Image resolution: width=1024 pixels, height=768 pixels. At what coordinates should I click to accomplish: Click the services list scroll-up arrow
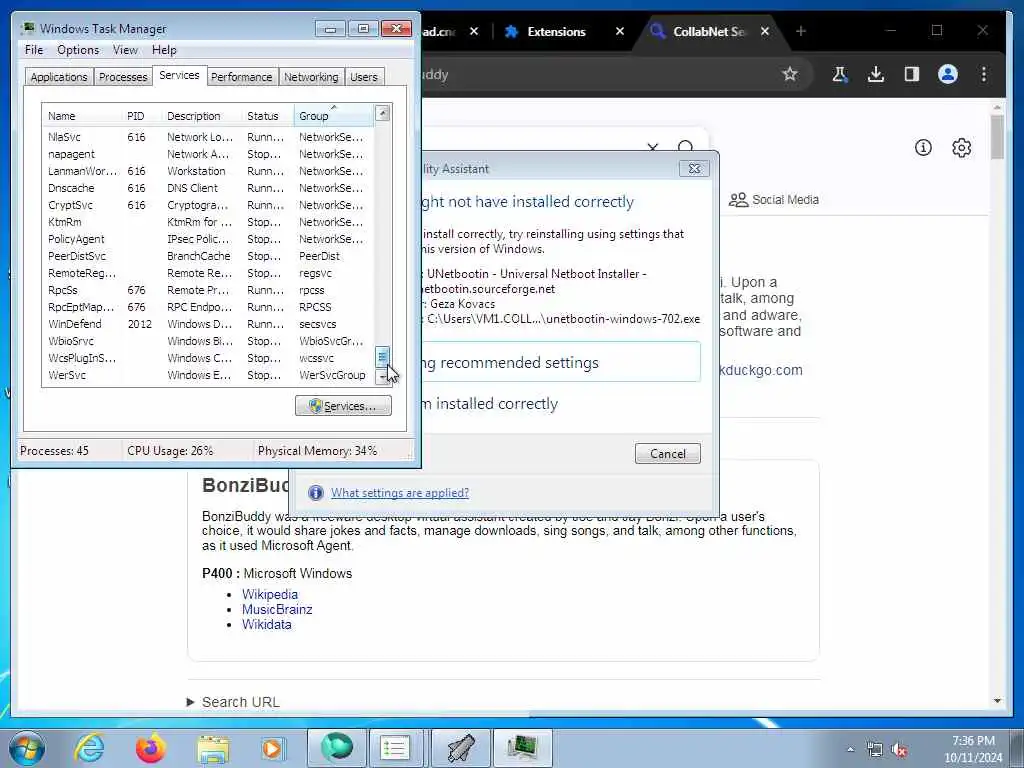click(x=383, y=113)
